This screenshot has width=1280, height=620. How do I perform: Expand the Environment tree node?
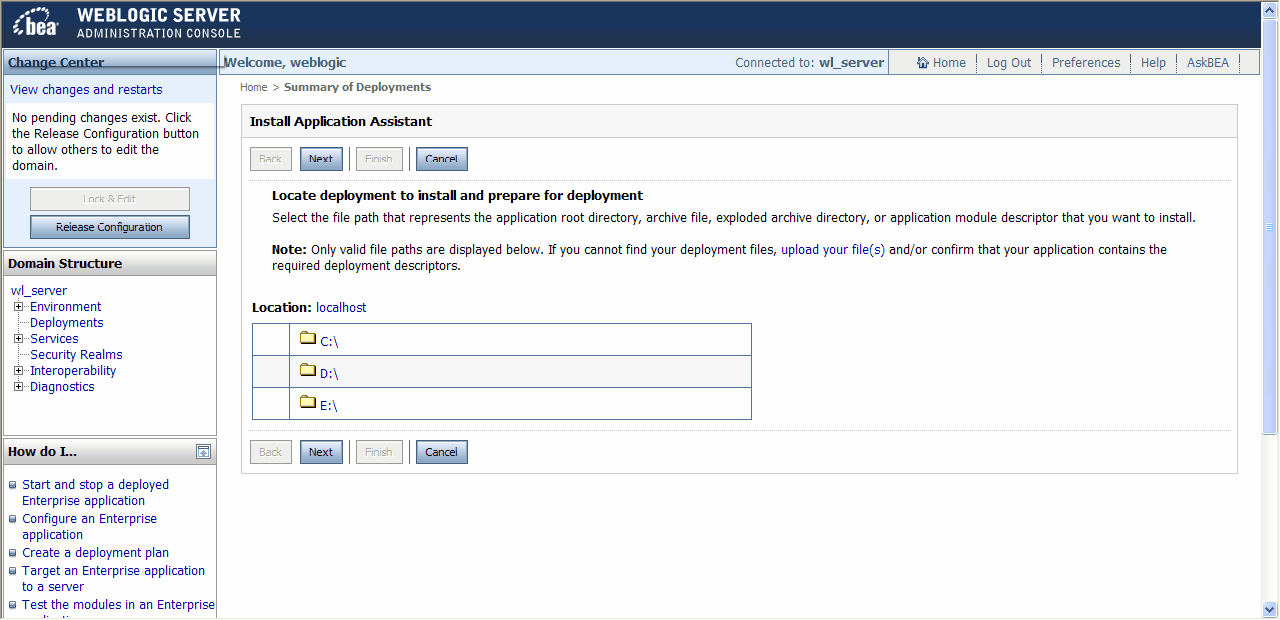[x=19, y=307]
